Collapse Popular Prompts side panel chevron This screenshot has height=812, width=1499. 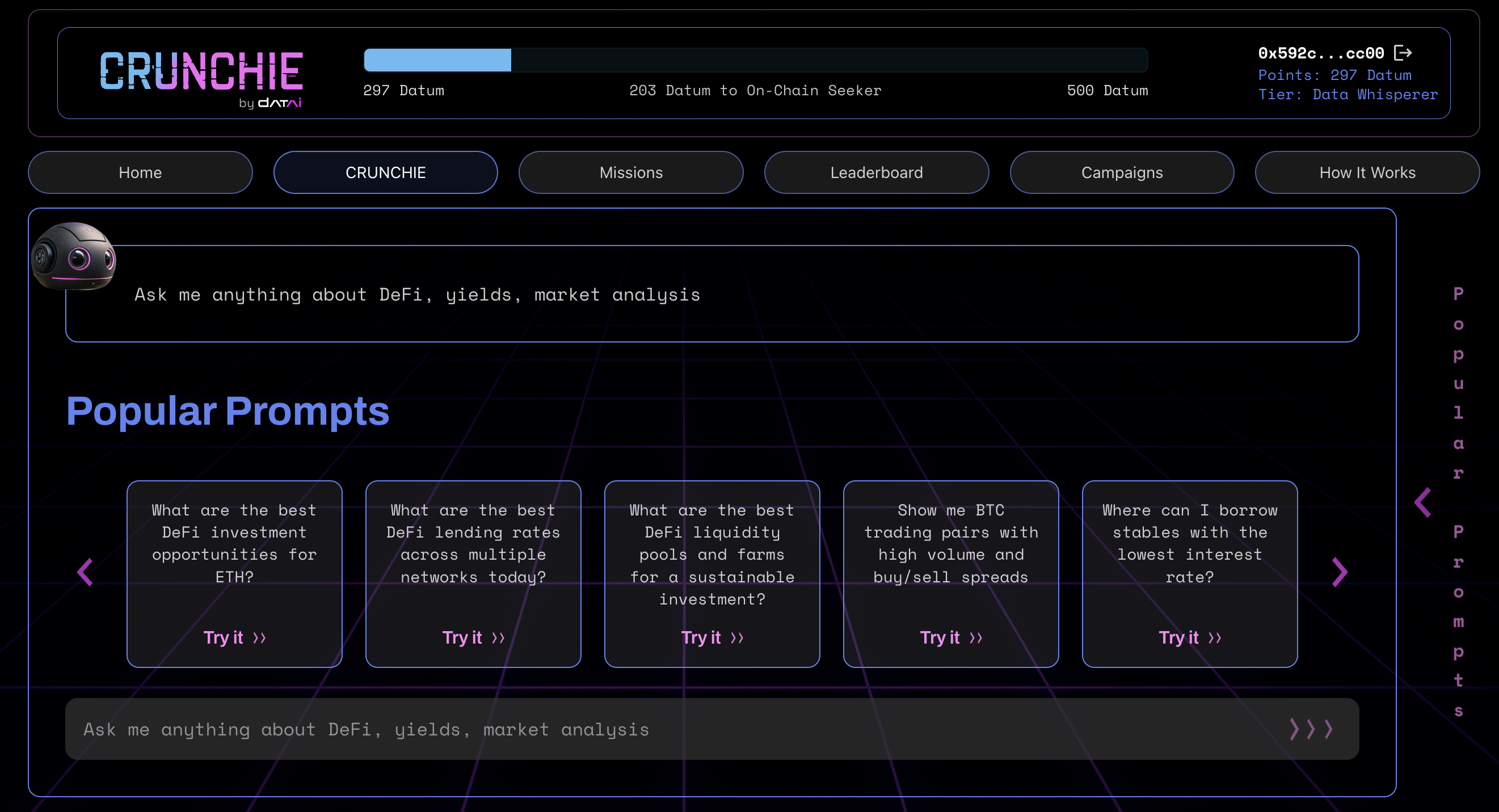coord(1423,502)
